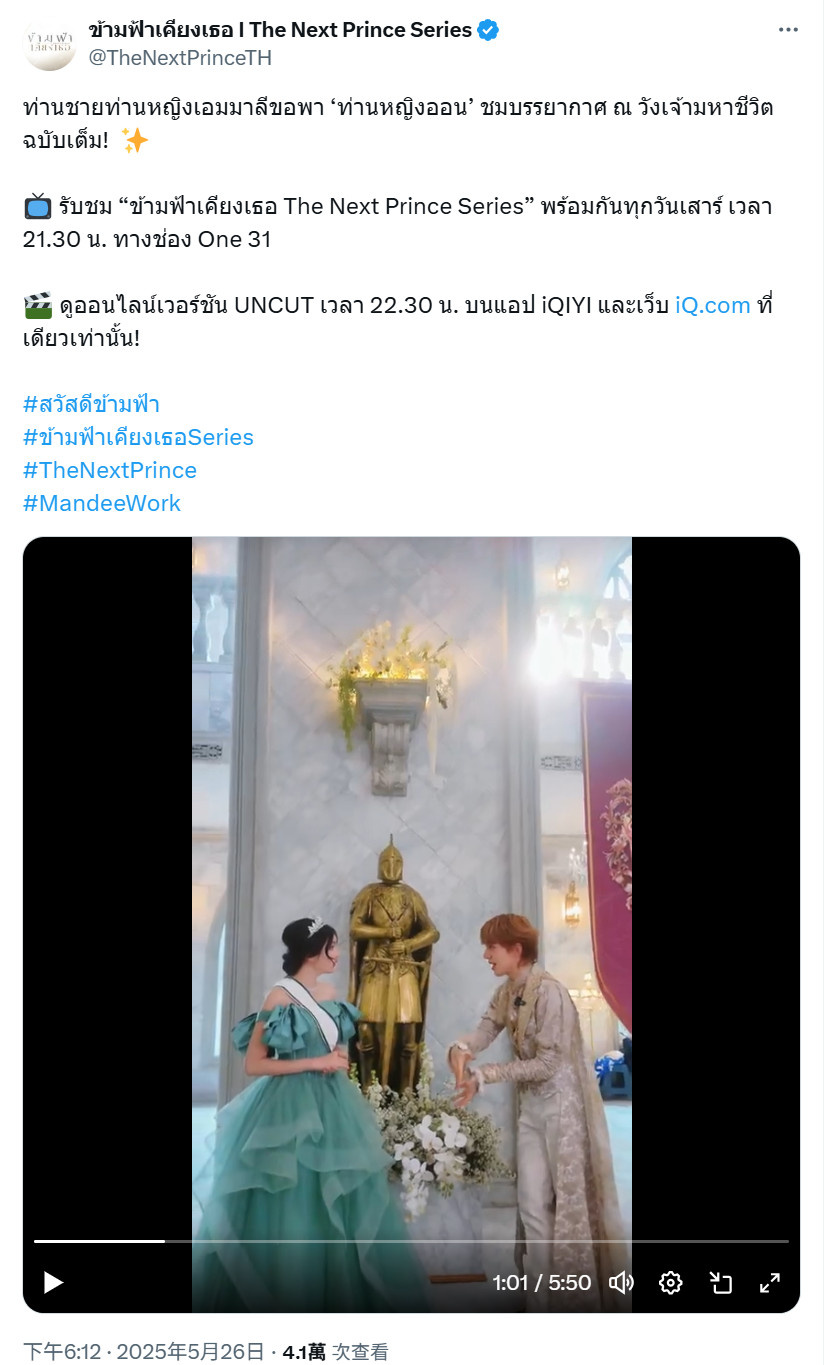Click the 1:01 / 5:50 time display
The image size is (824, 1365).
point(541,1282)
